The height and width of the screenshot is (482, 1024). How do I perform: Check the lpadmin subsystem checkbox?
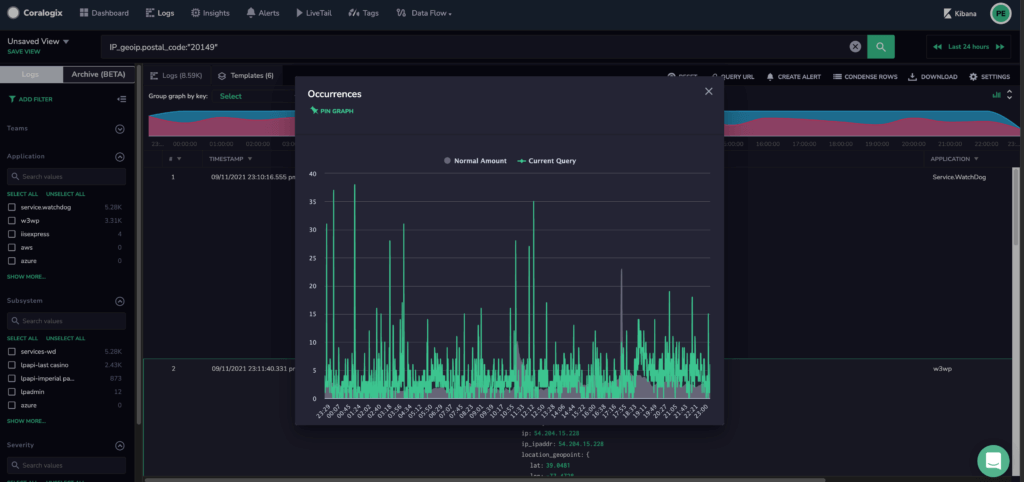[12, 392]
